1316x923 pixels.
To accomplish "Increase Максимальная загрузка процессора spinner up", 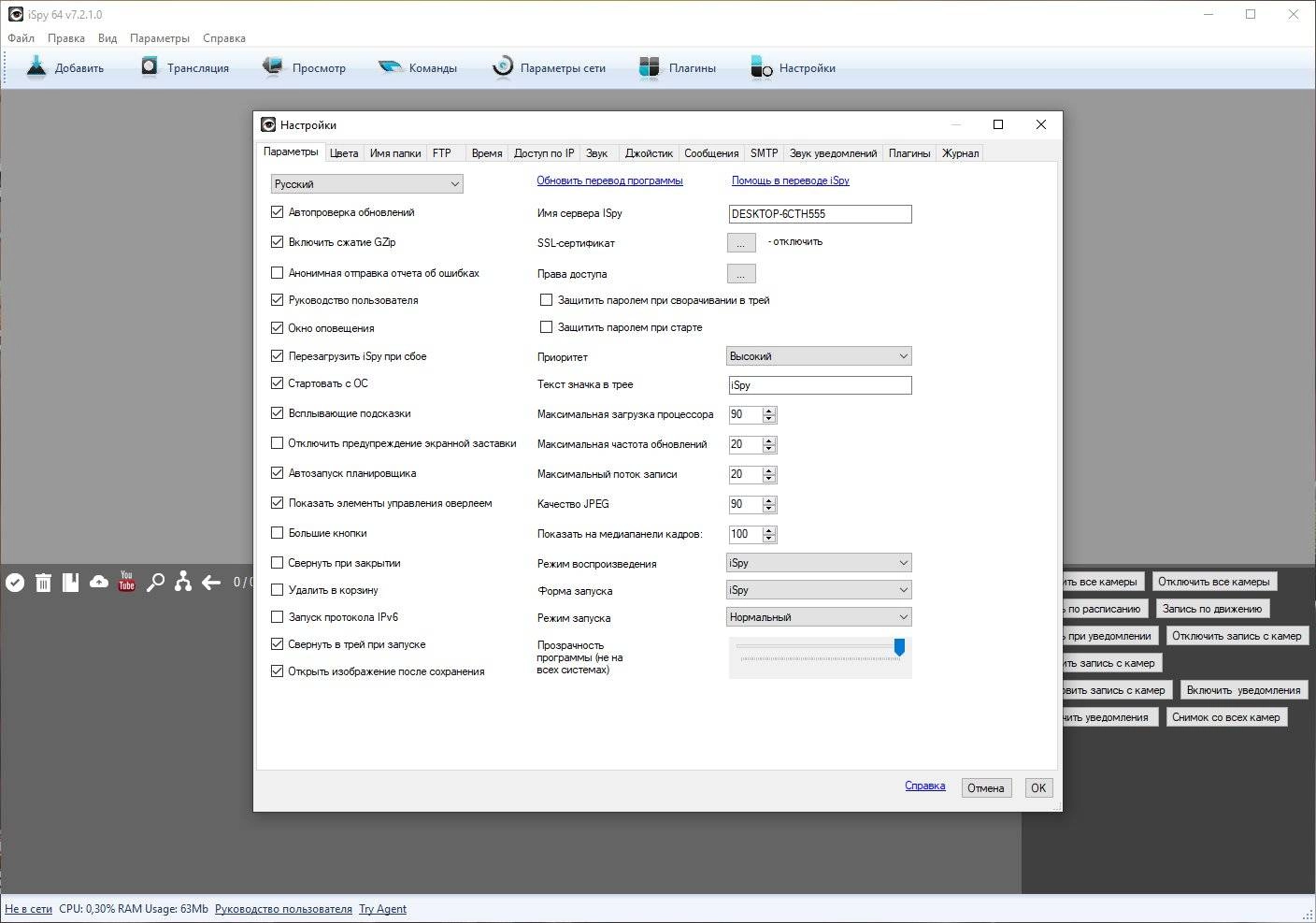I will [x=769, y=411].
